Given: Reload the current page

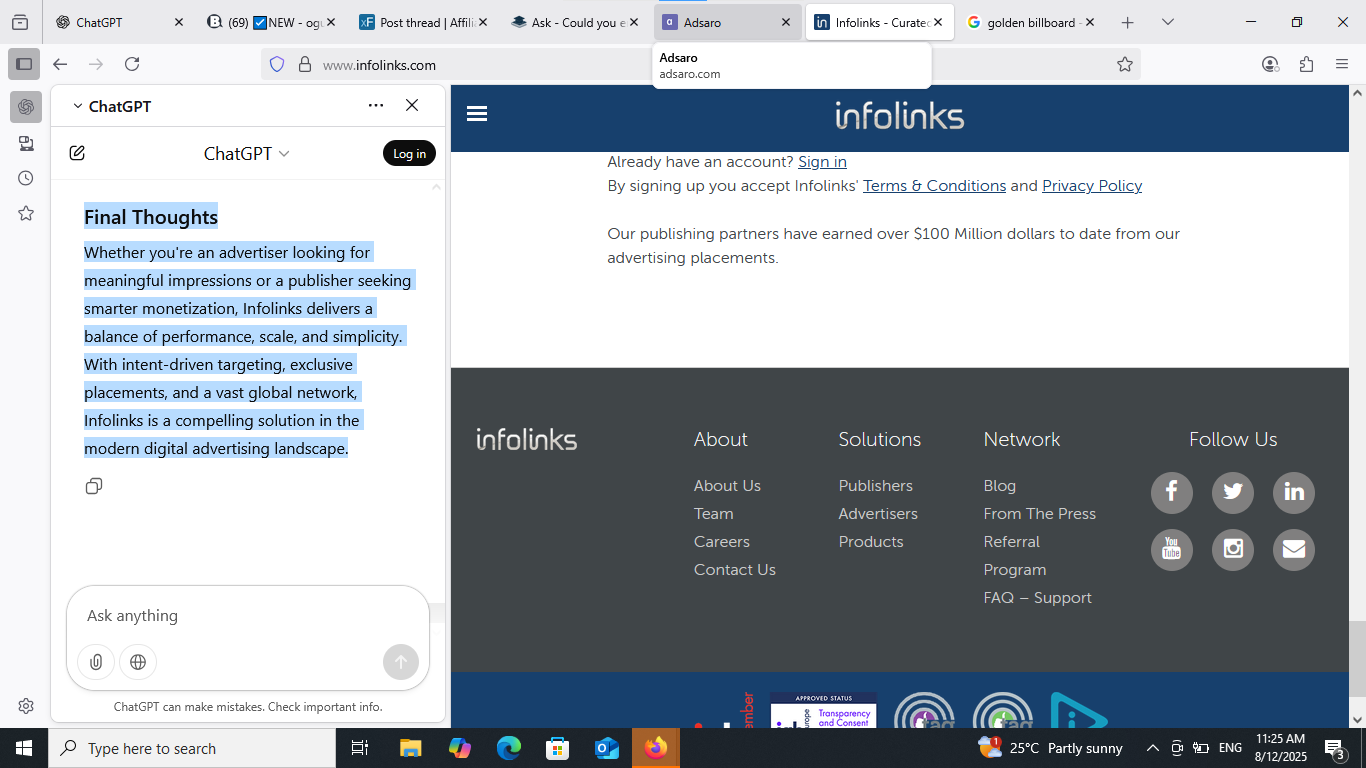Looking at the screenshot, I should click(x=132, y=64).
